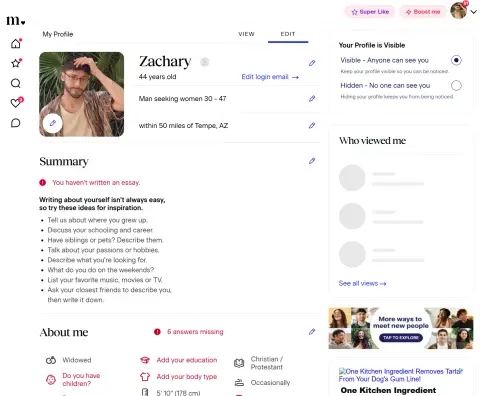Change profile photo using pencil overlay
The height and width of the screenshot is (396, 480).
coord(52,123)
